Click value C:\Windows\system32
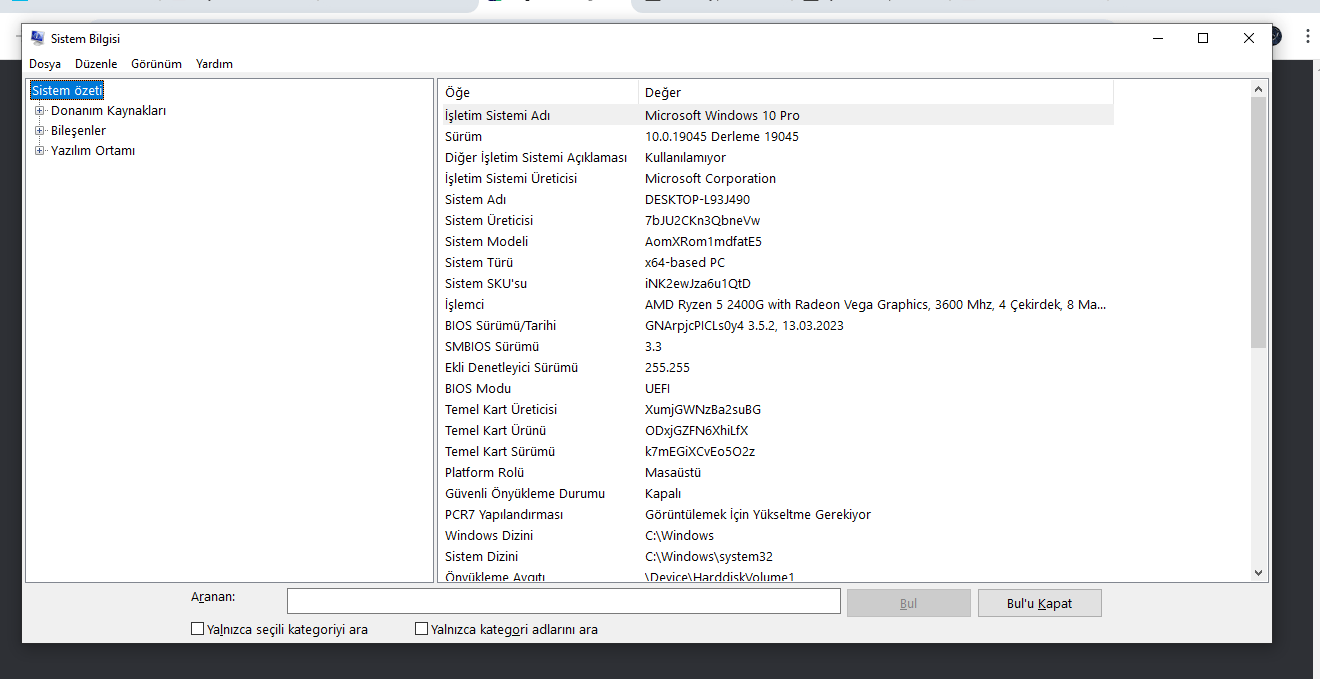This screenshot has height=679, width=1320. click(708, 556)
